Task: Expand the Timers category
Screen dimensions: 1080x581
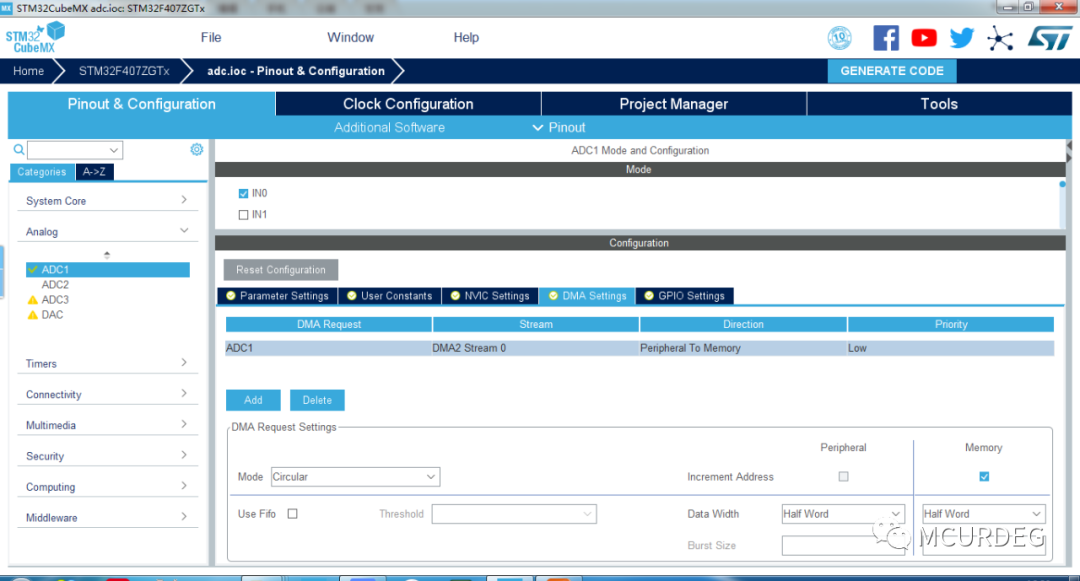Action: pos(107,363)
